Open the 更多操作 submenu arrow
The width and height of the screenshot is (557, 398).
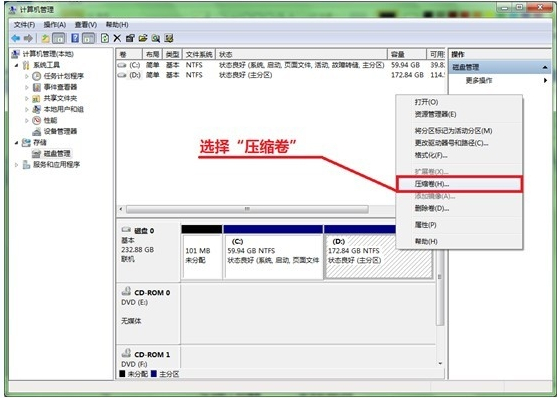click(x=545, y=81)
